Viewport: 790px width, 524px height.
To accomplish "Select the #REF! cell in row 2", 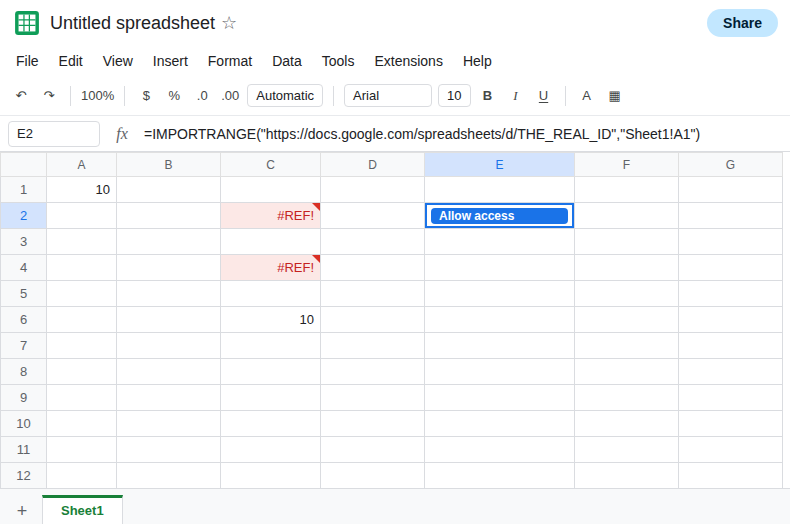I will tap(271, 216).
